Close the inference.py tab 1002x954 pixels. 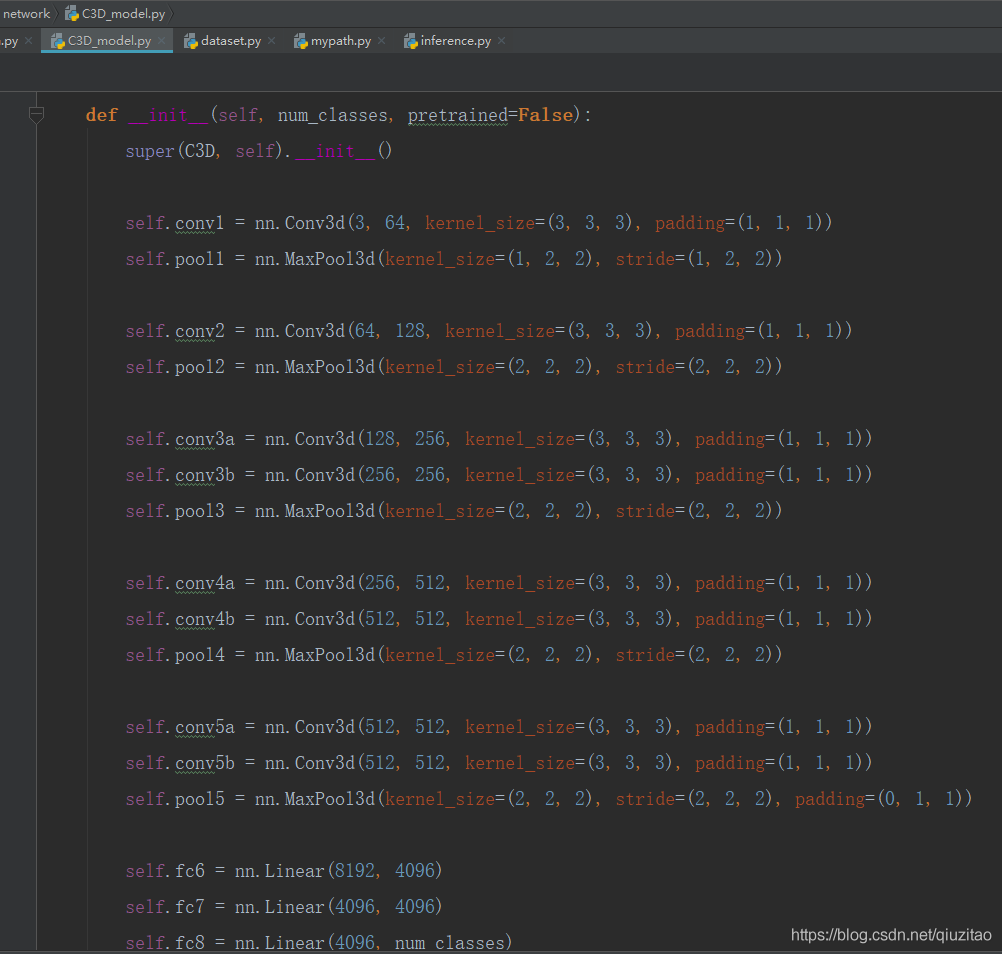point(502,41)
